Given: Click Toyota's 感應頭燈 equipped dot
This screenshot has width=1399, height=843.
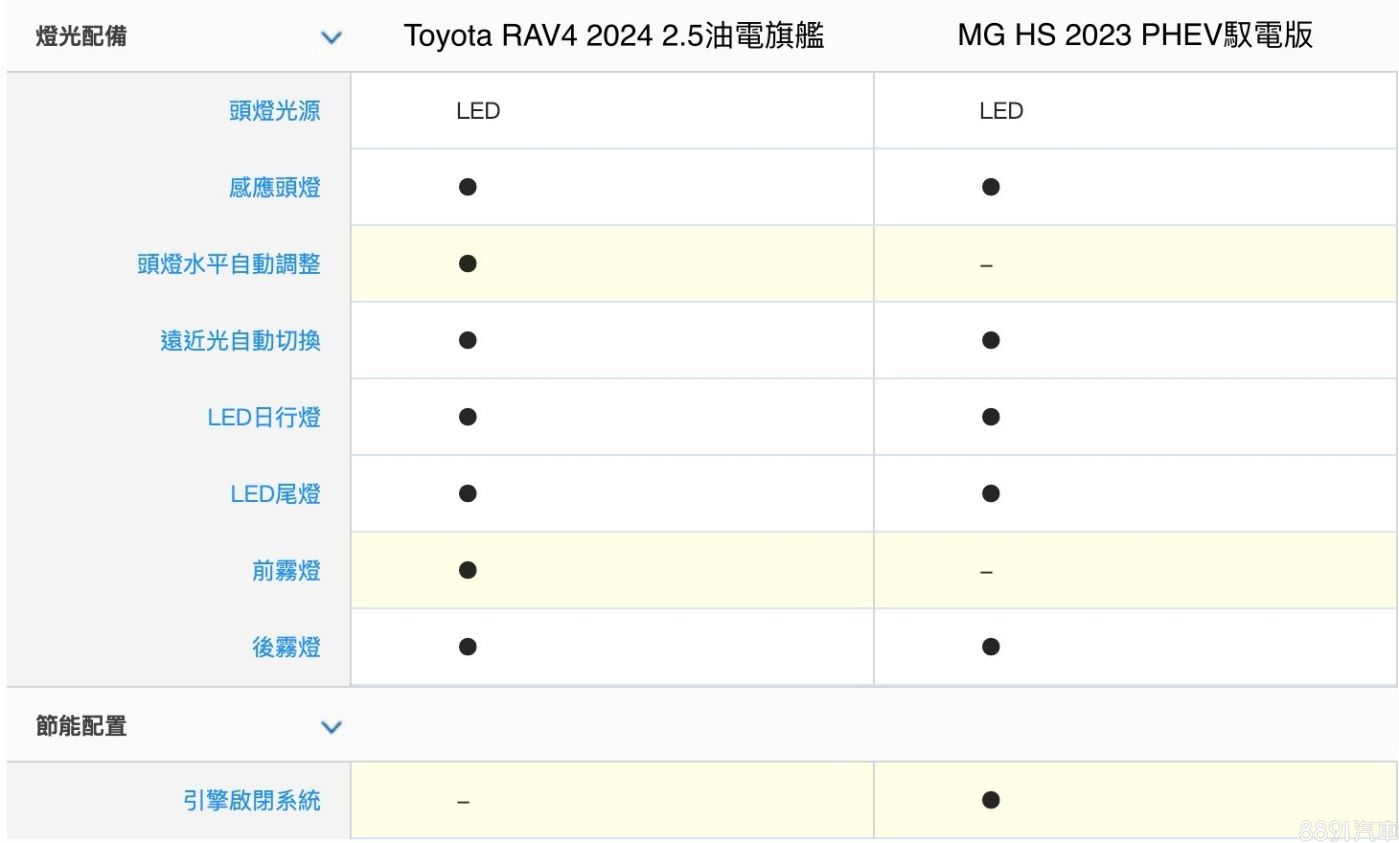Looking at the screenshot, I should [x=467, y=187].
